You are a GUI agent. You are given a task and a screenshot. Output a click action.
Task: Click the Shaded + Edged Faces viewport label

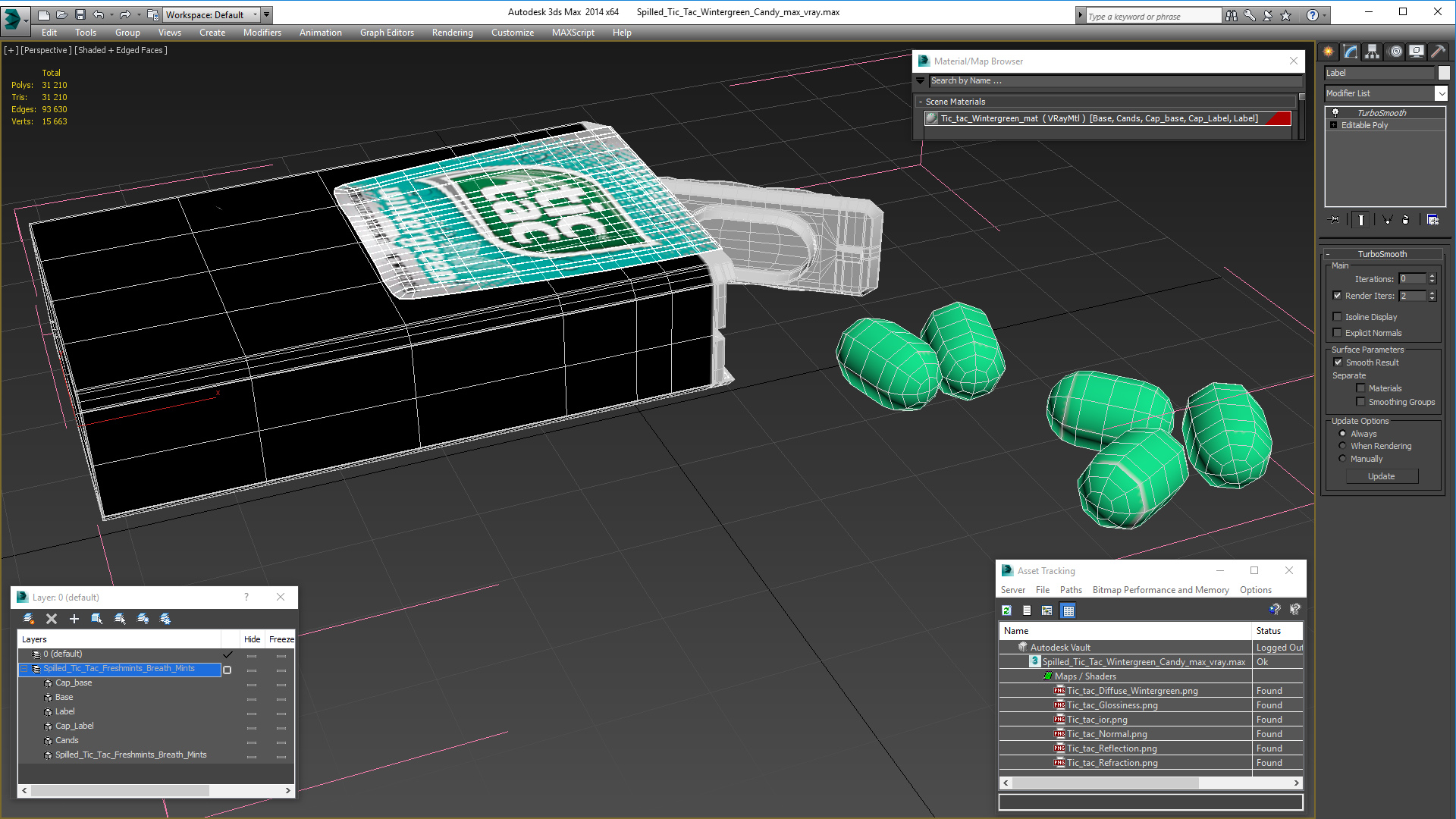click(121, 50)
